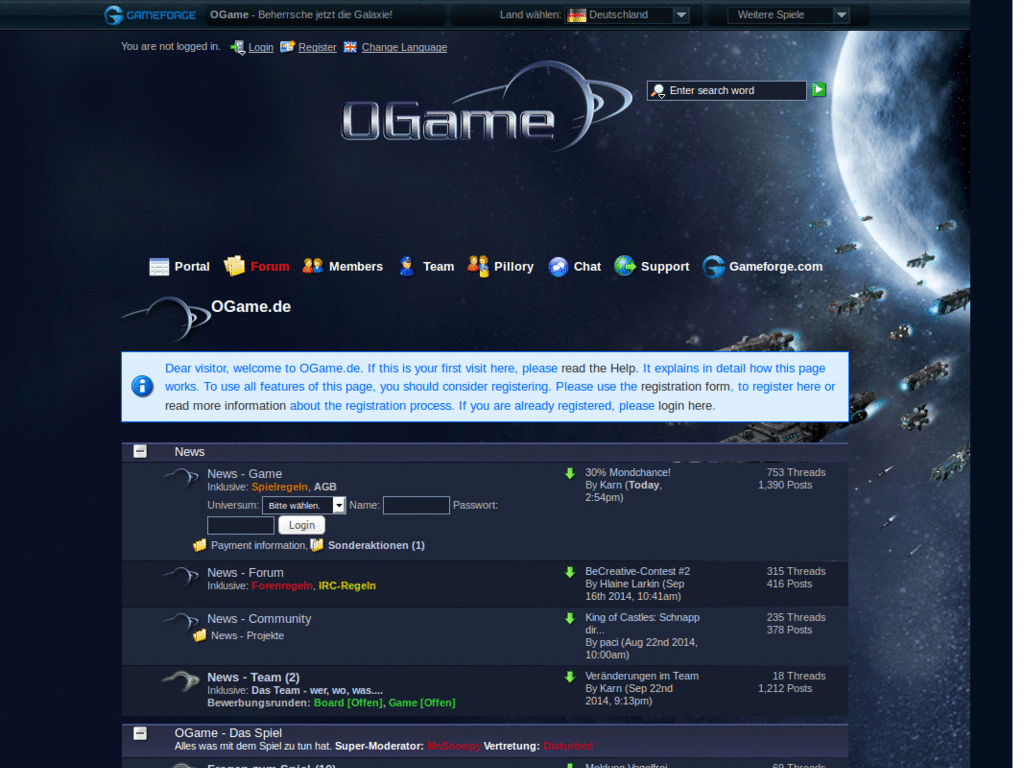The width and height of the screenshot is (1024, 768).
Task: Open the Forum menu item
Action: 270,266
